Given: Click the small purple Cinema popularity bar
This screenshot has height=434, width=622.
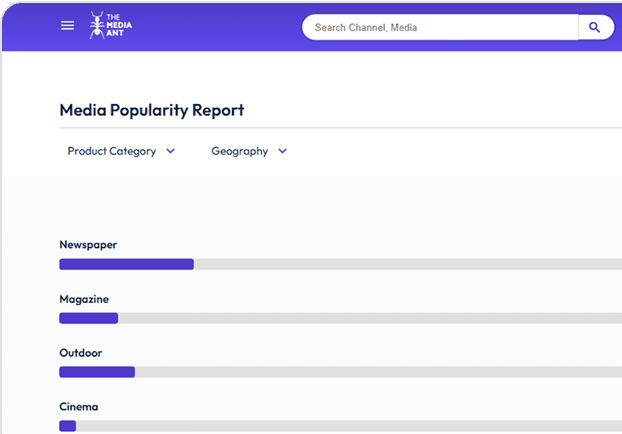Looking at the screenshot, I should click(x=67, y=426).
